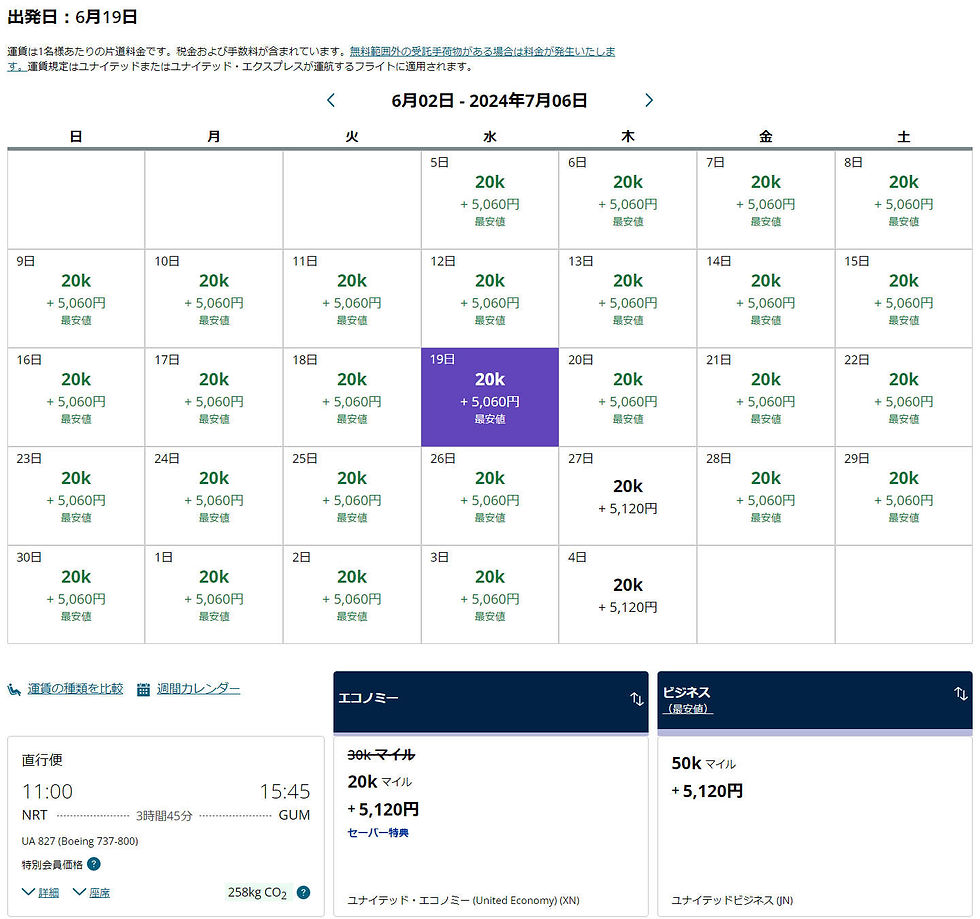Click the calendar icon beside 週間カレンダー
Image resolution: width=980 pixels, height=919 pixels.
tap(144, 690)
